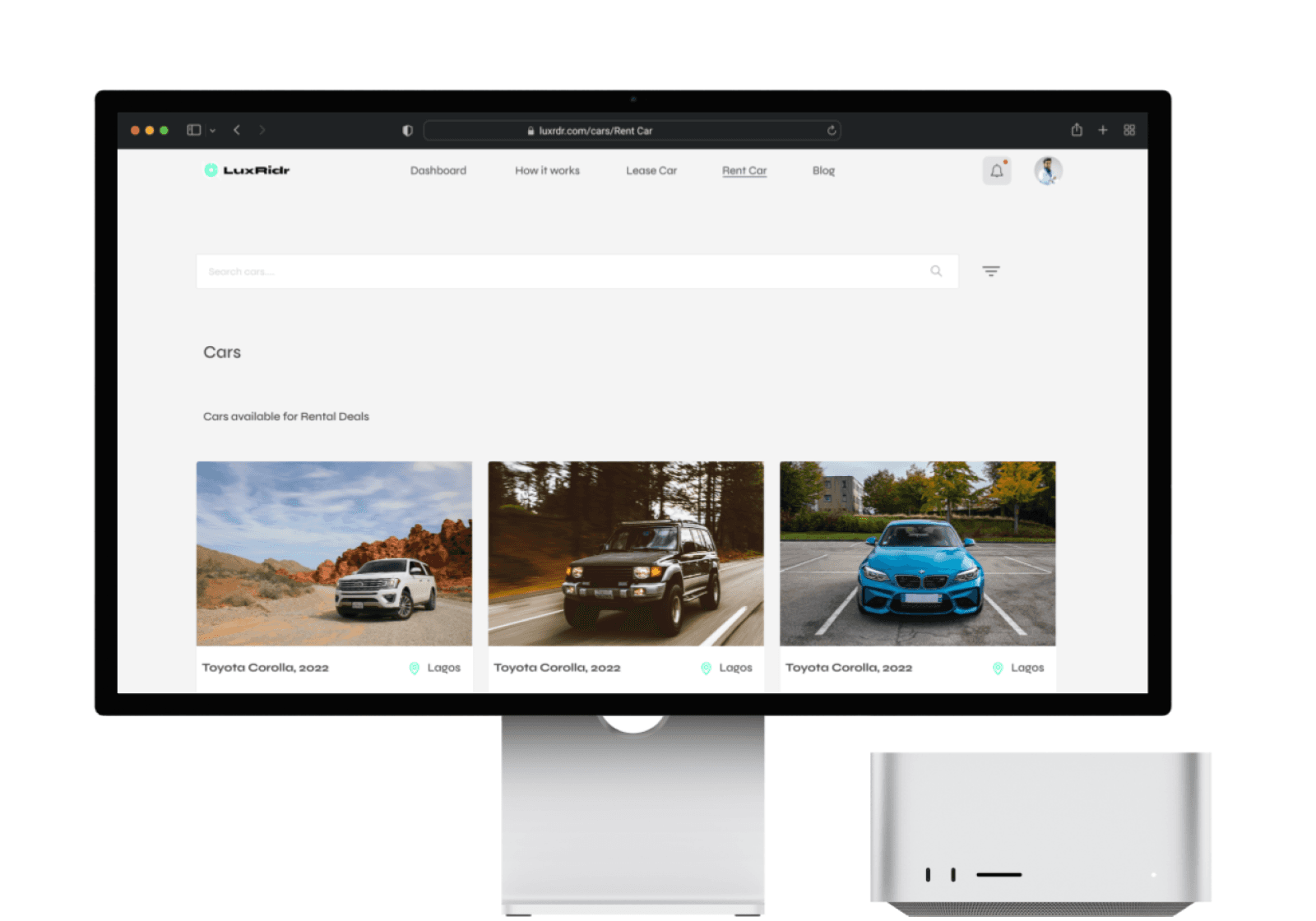1316x921 pixels.
Task: Click the first card's location pin icon
Action: point(415,669)
